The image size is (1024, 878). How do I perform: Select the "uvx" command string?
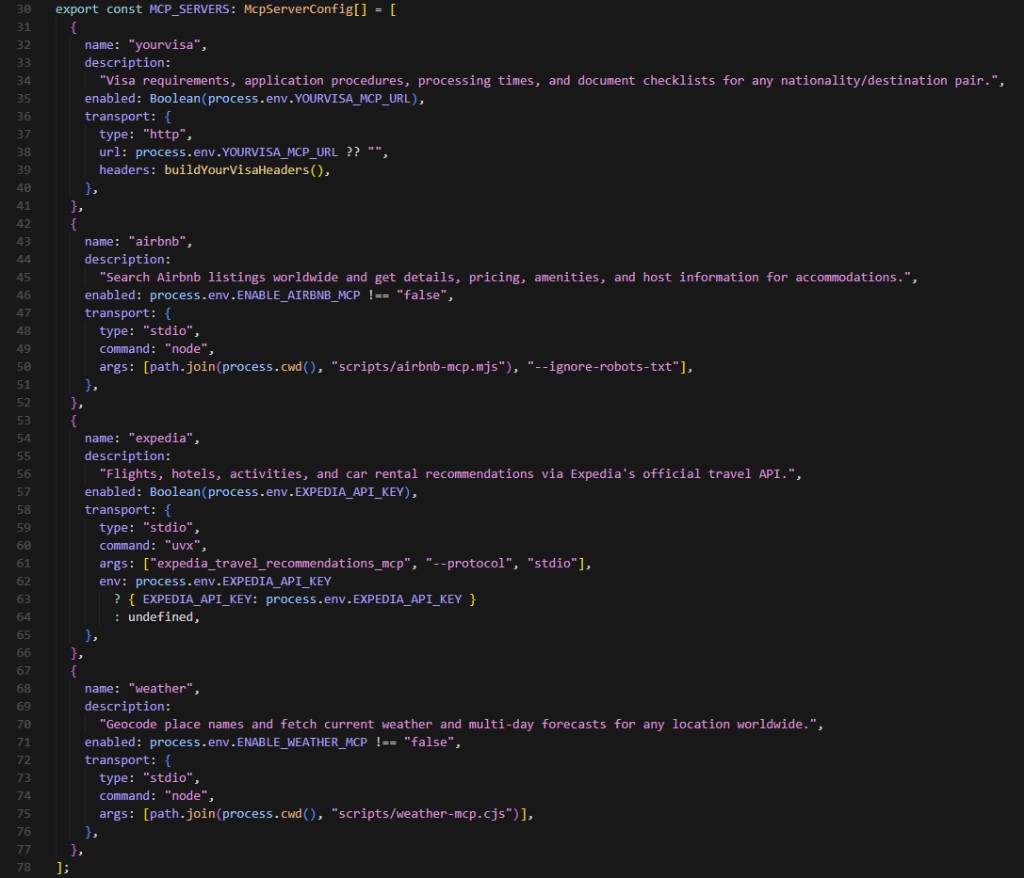[182, 545]
